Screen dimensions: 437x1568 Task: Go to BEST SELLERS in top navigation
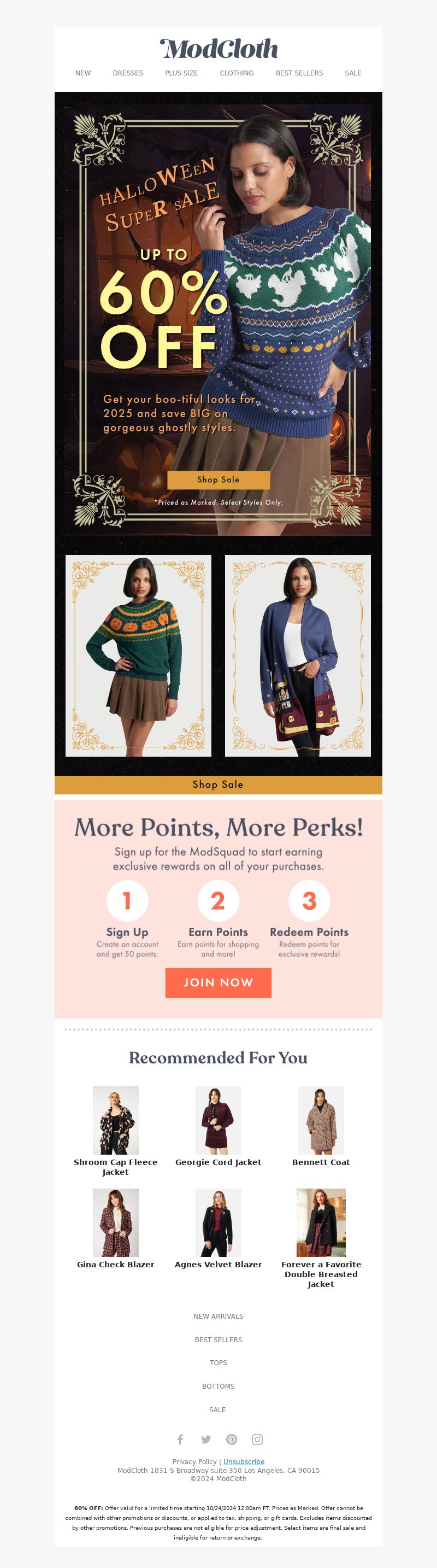[x=299, y=73]
